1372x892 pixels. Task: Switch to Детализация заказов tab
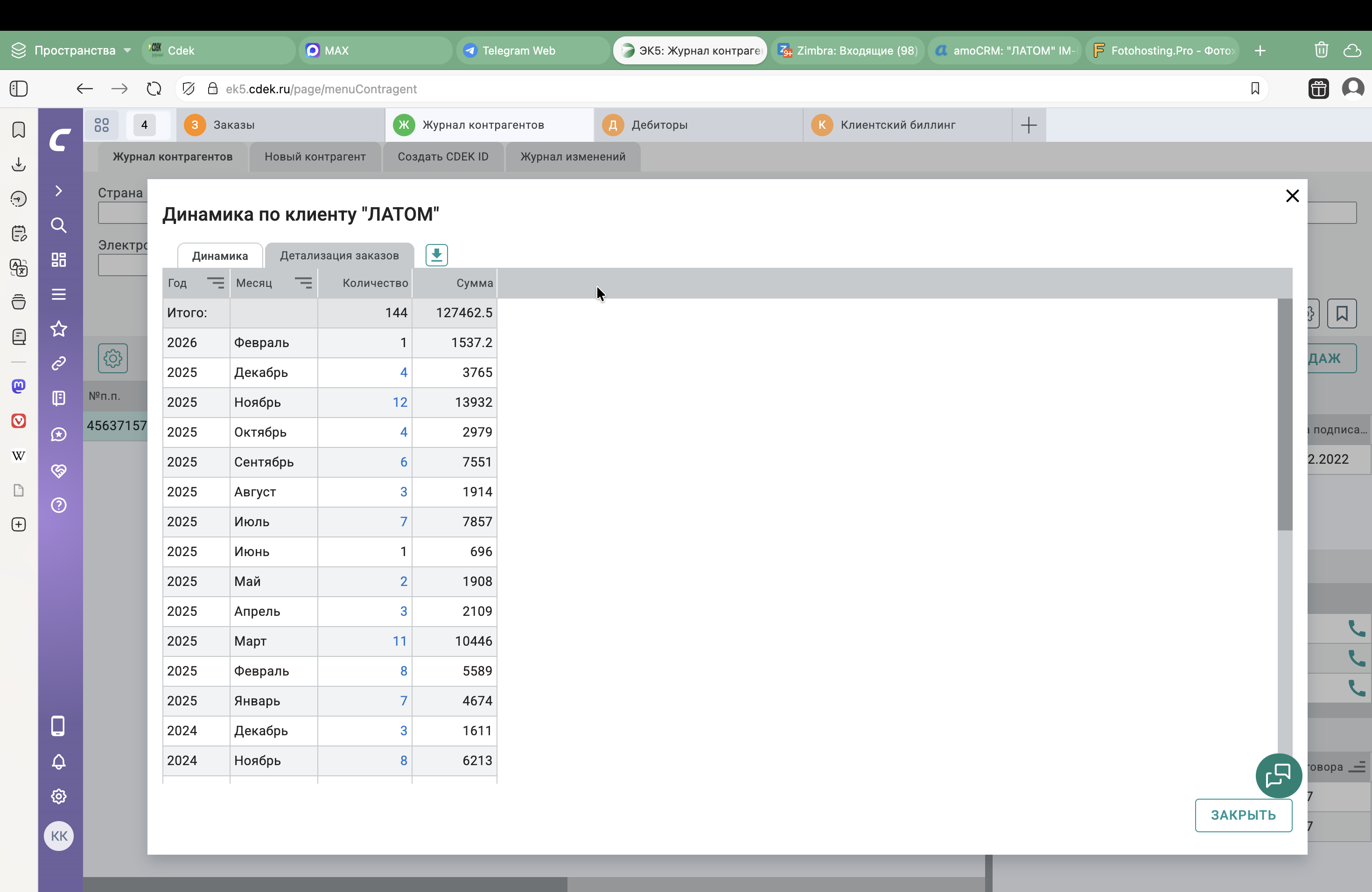pos(339,256)
